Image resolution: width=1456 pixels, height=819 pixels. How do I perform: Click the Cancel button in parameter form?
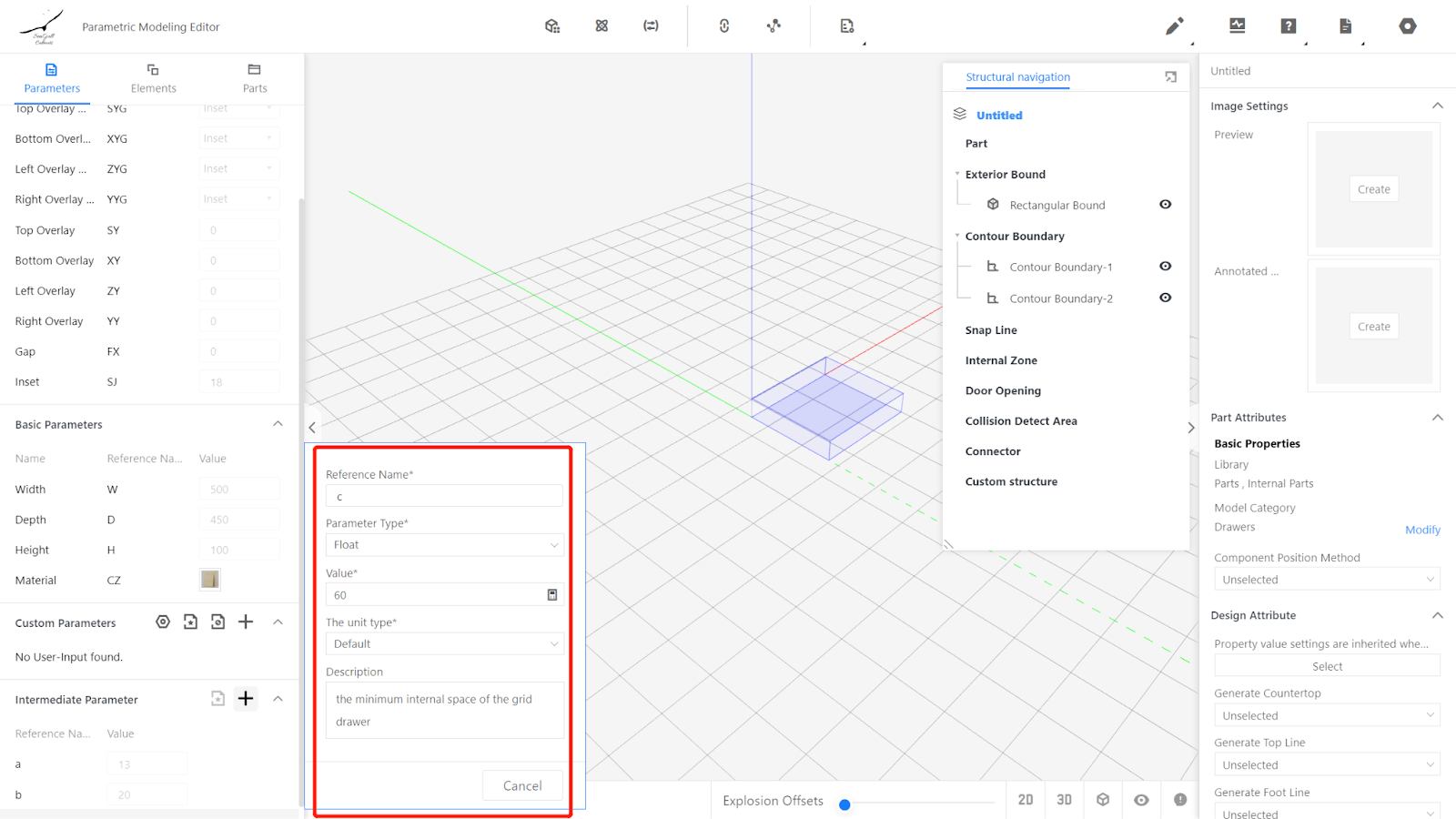(522, 785)
